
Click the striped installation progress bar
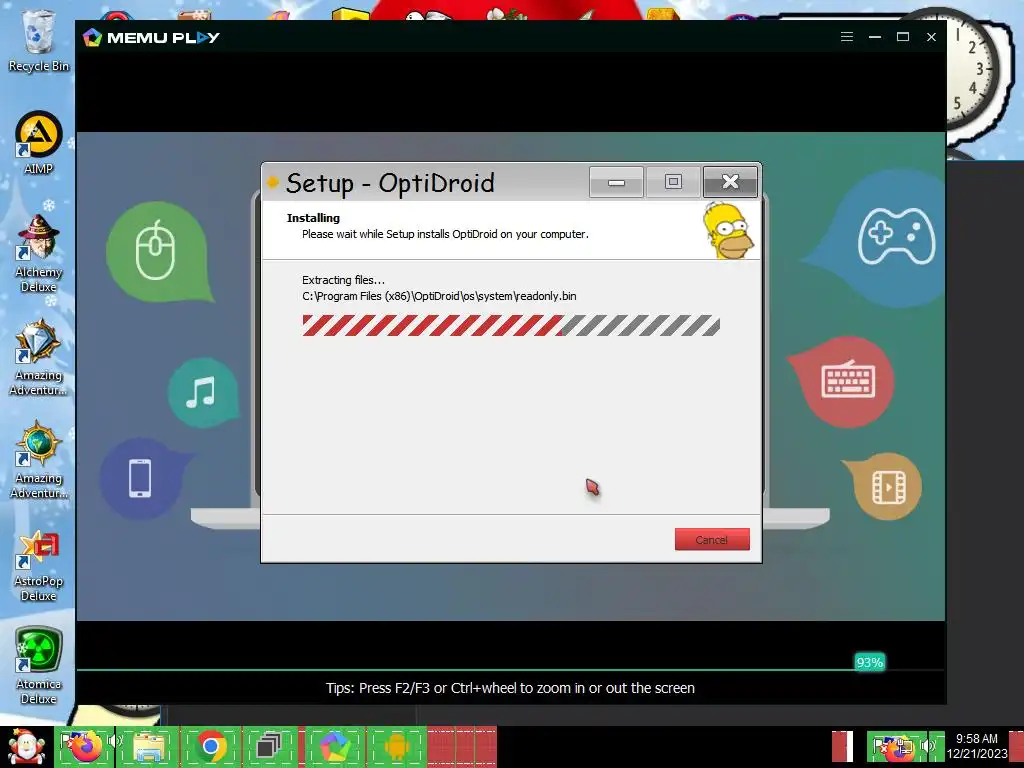pyautogui.click(x=511, y=325)
